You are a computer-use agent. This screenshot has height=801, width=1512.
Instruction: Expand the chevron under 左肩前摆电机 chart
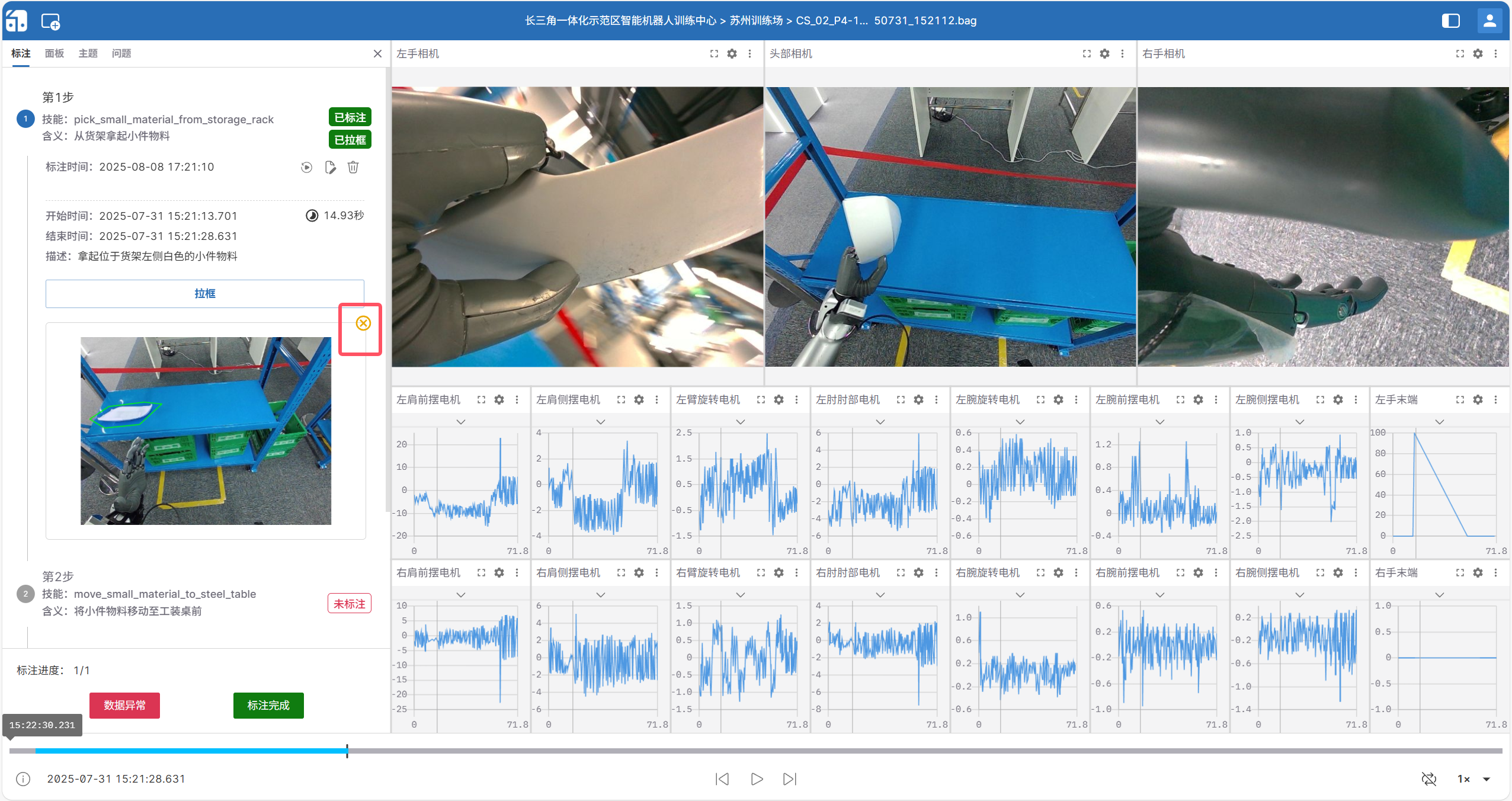pyautogui.click(x=460, y=421)
